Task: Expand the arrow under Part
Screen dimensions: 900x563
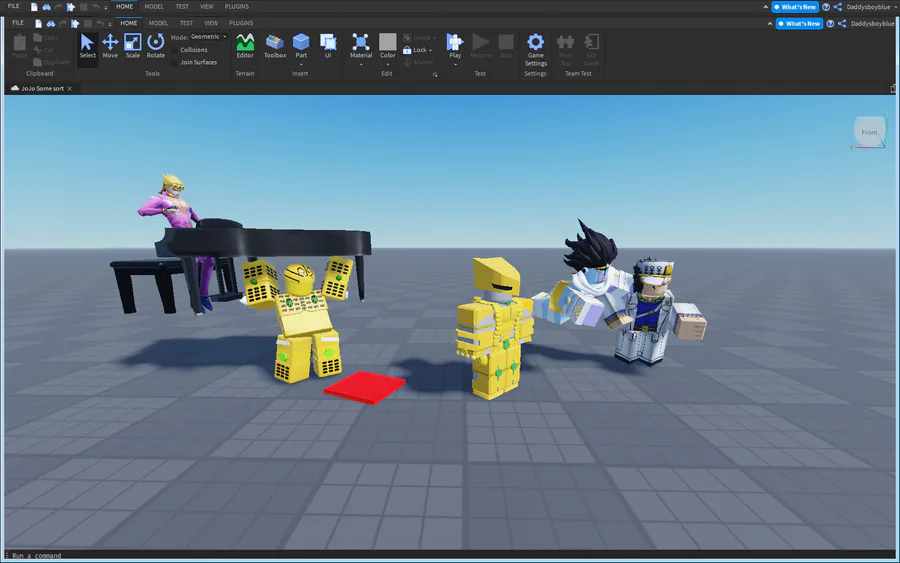Action: coord(301,64)
